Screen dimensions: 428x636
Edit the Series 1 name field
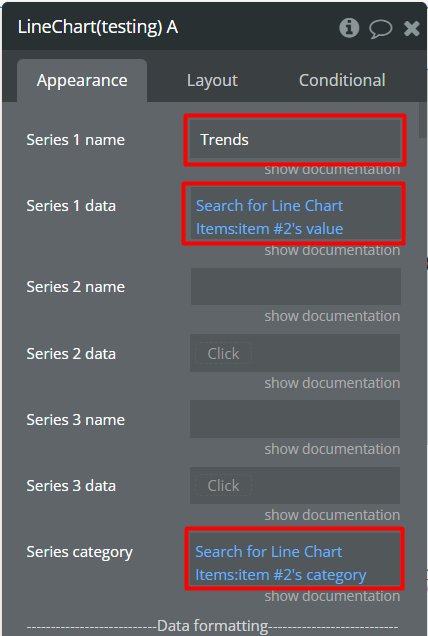(295, 140)
